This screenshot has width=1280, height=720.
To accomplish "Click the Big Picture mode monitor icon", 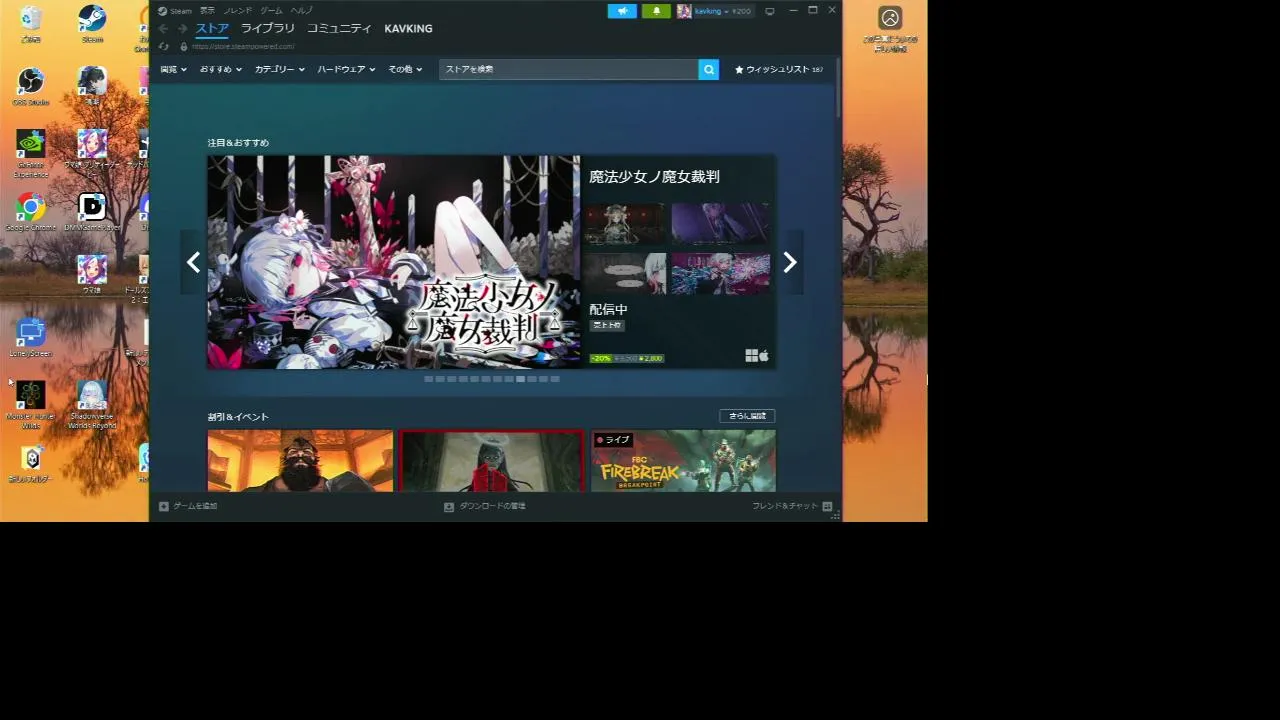I will pyautogui.click(x=769, y=11).
